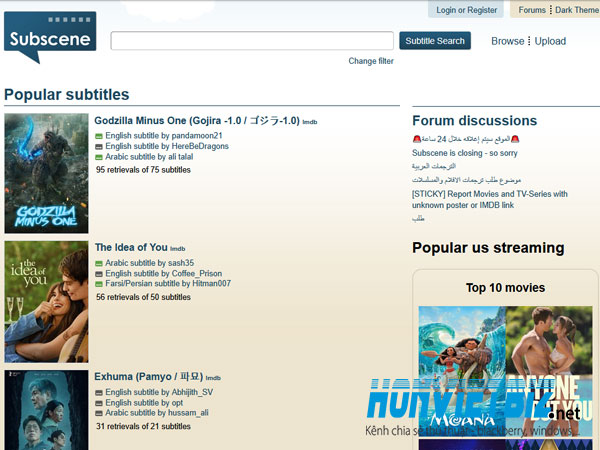The width and height of the screenshot is (600, 450).
Task: Open 'Subscene is closing - so sorry' thread
Action: pos(465,153)
